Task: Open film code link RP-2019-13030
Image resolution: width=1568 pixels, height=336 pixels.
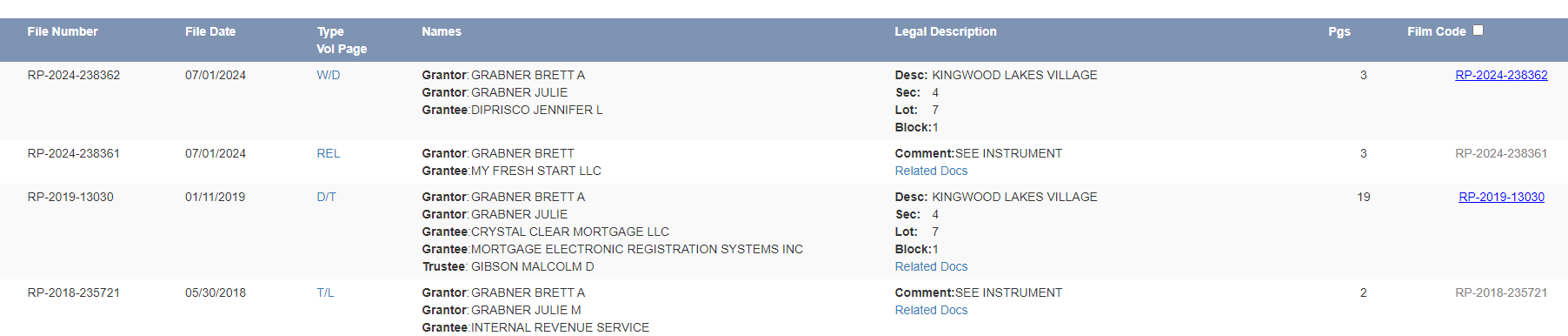Action: point(1501,197)
